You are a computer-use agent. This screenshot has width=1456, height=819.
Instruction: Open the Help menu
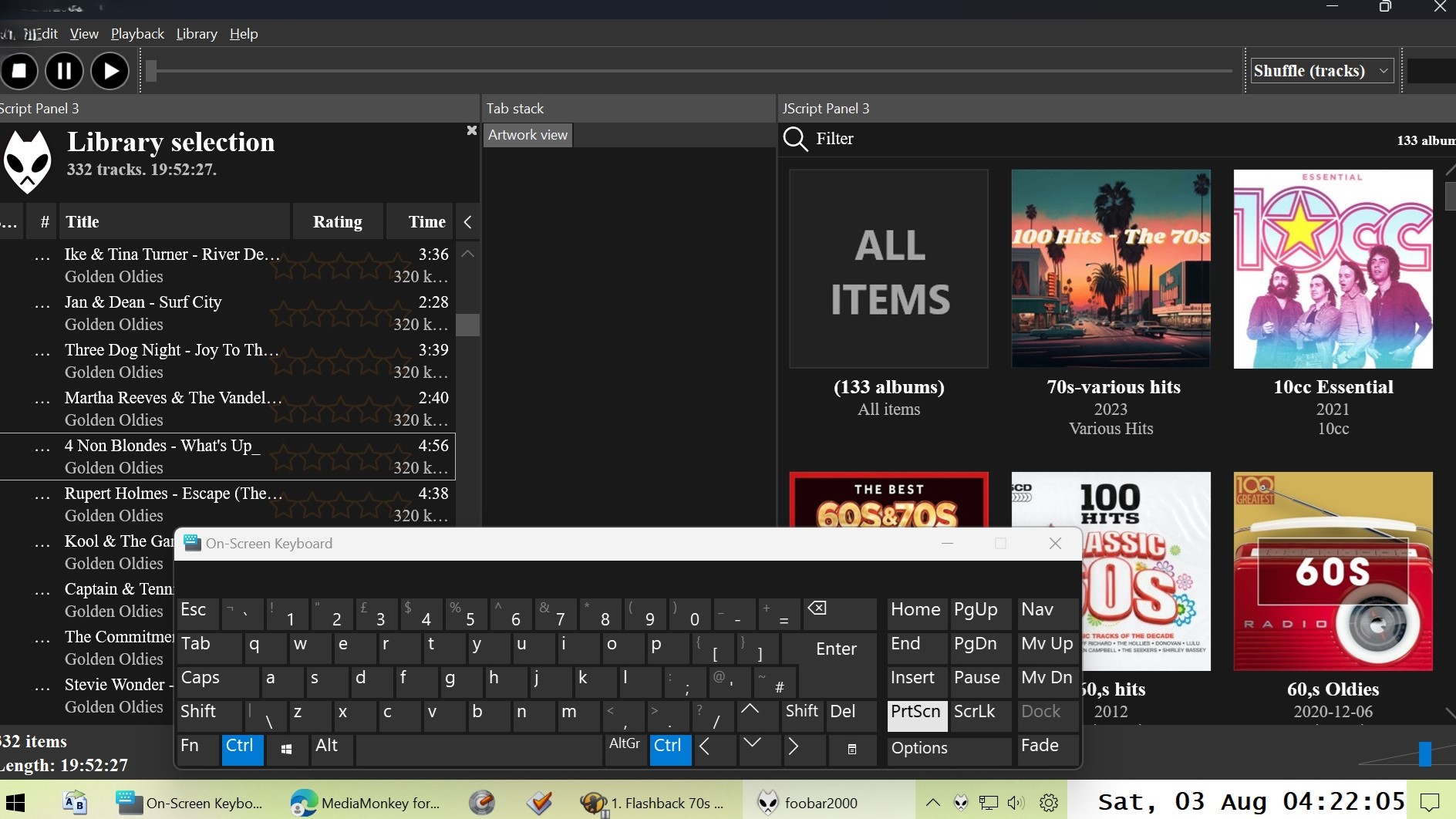pos(244,34)
